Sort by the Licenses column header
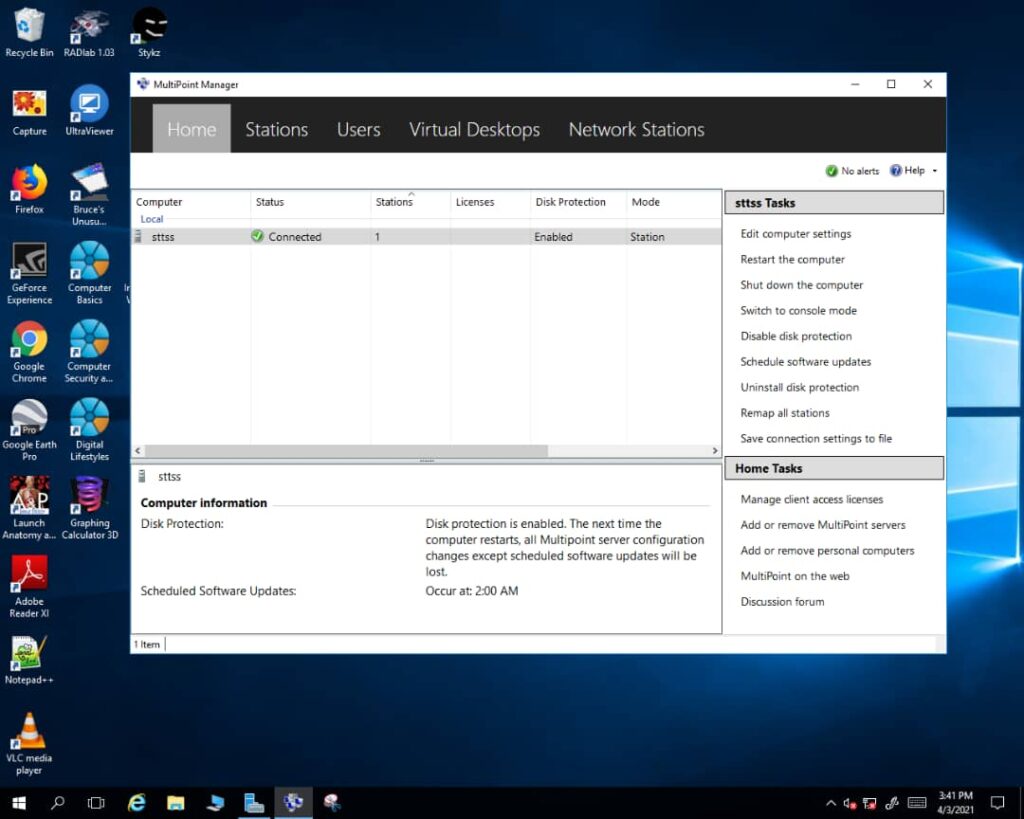Screen dimensions: 1024x819 [490, 202]
